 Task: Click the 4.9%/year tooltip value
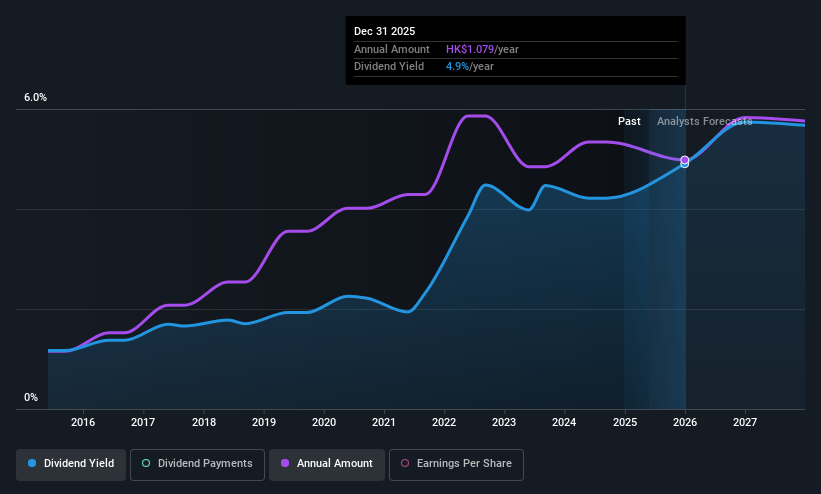tap(470, 67)
